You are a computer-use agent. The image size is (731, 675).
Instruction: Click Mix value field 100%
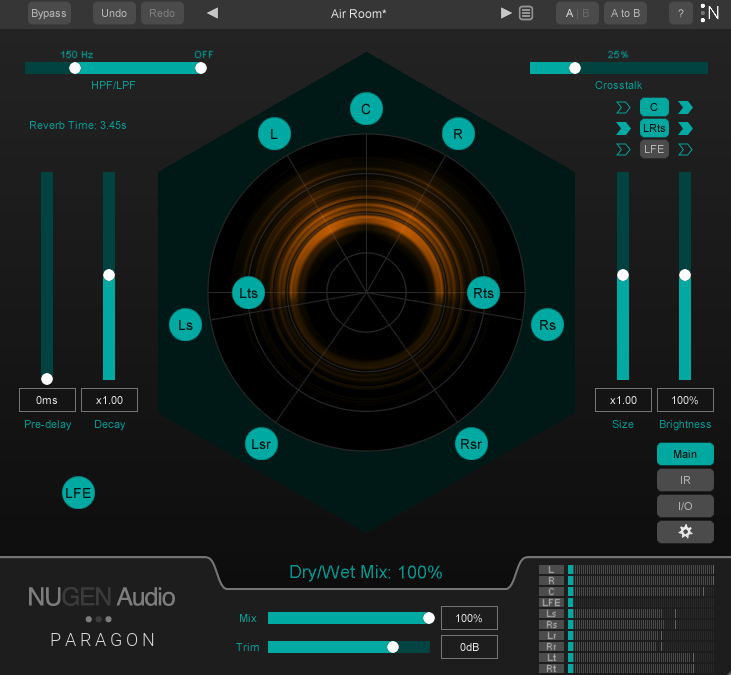[469, 618]
